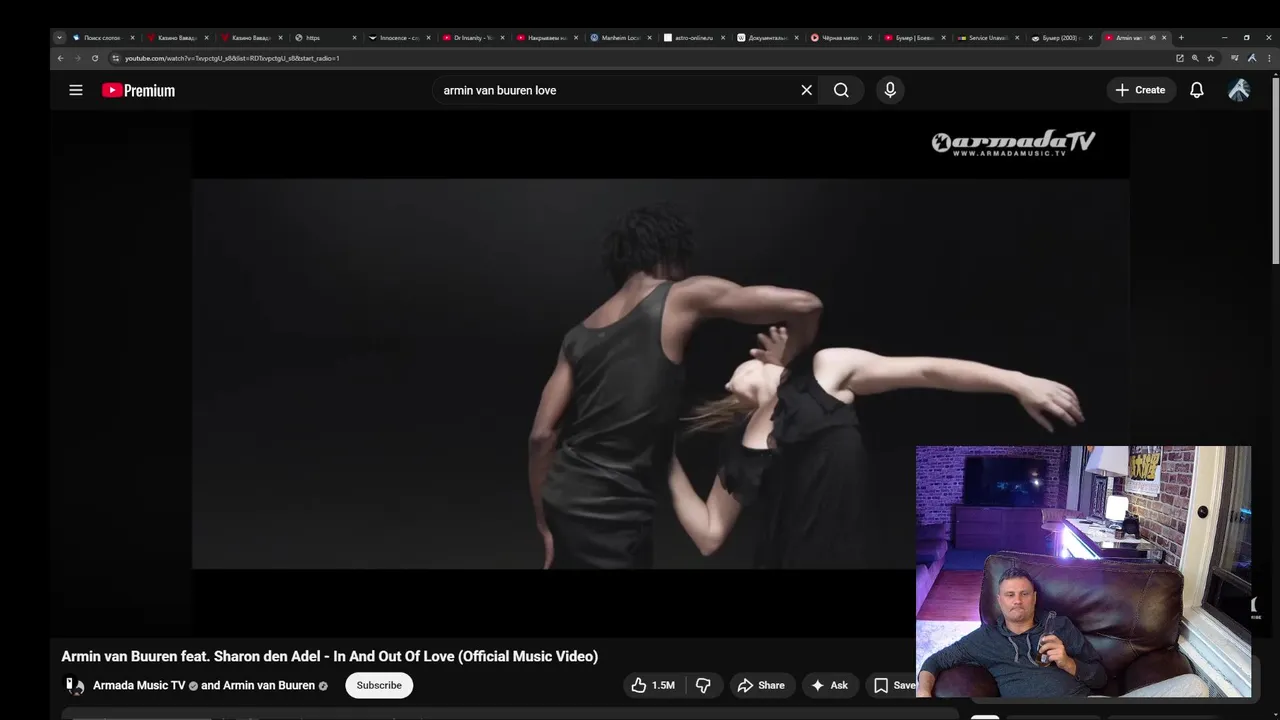Open the browser media control icon
1280x720 pixels.
tap(1234, 58)
